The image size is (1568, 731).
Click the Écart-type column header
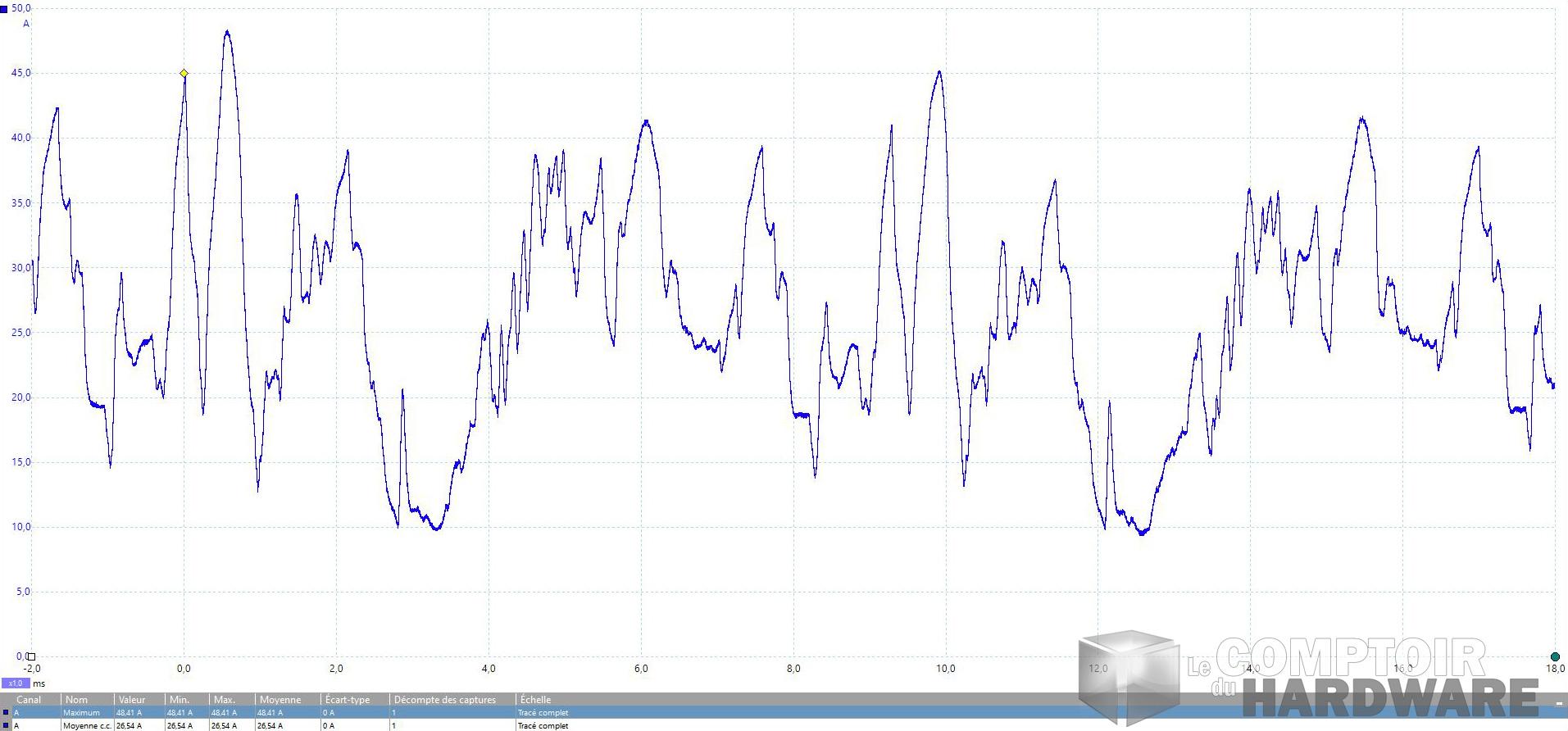point(348,700)
